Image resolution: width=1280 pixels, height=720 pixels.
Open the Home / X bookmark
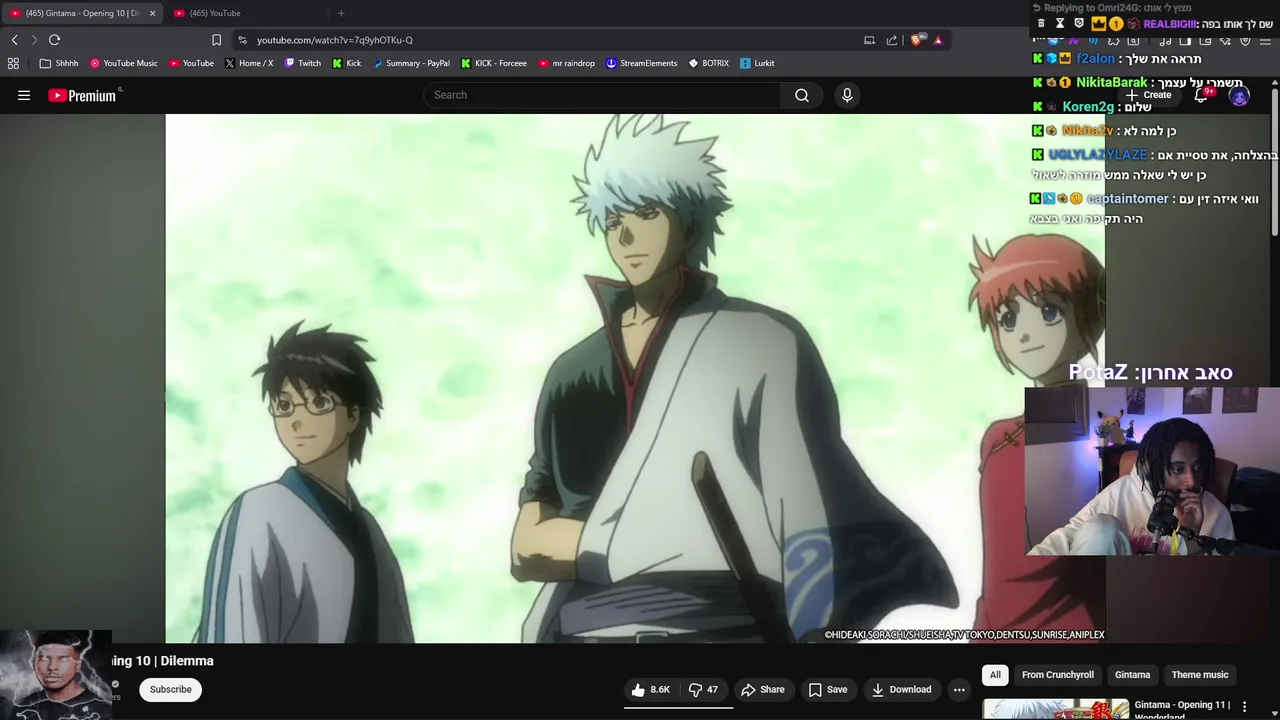click(249, 63)
